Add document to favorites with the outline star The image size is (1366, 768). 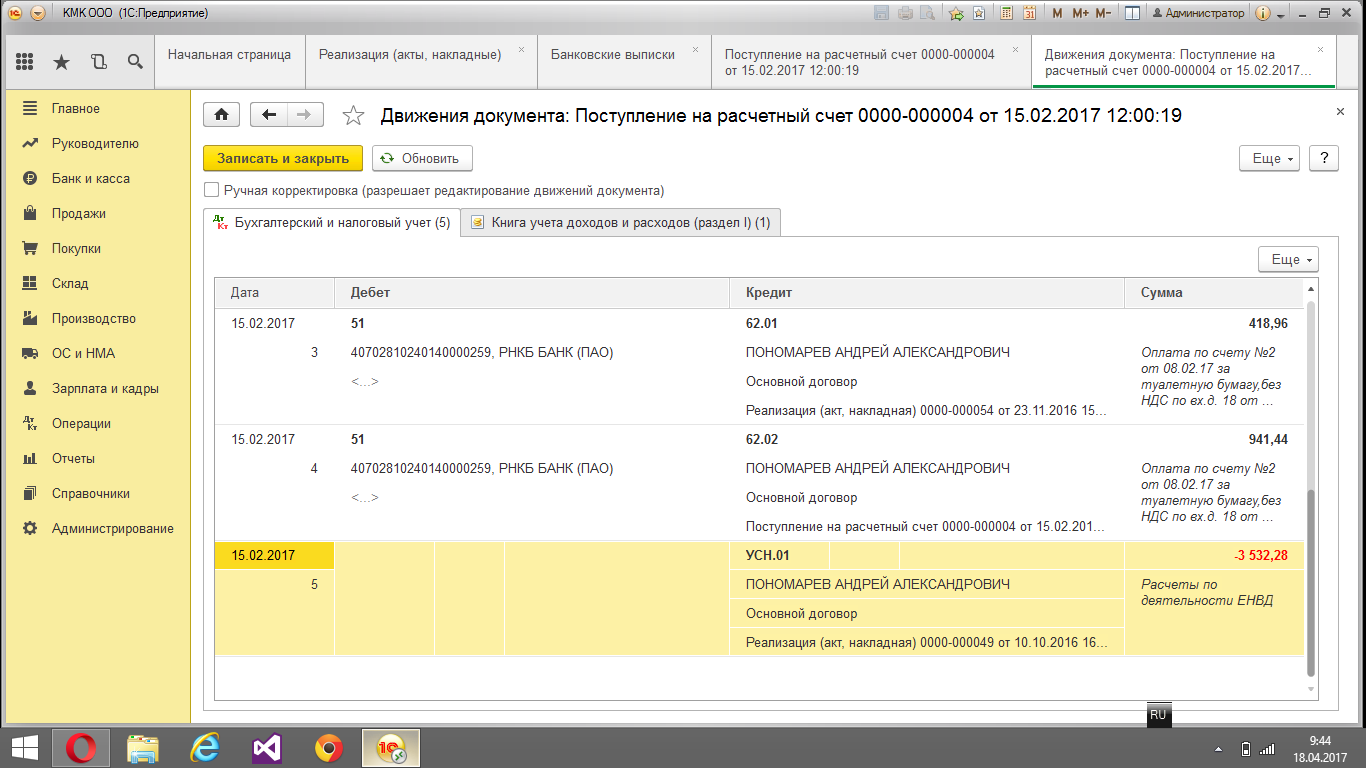(353, 116)
